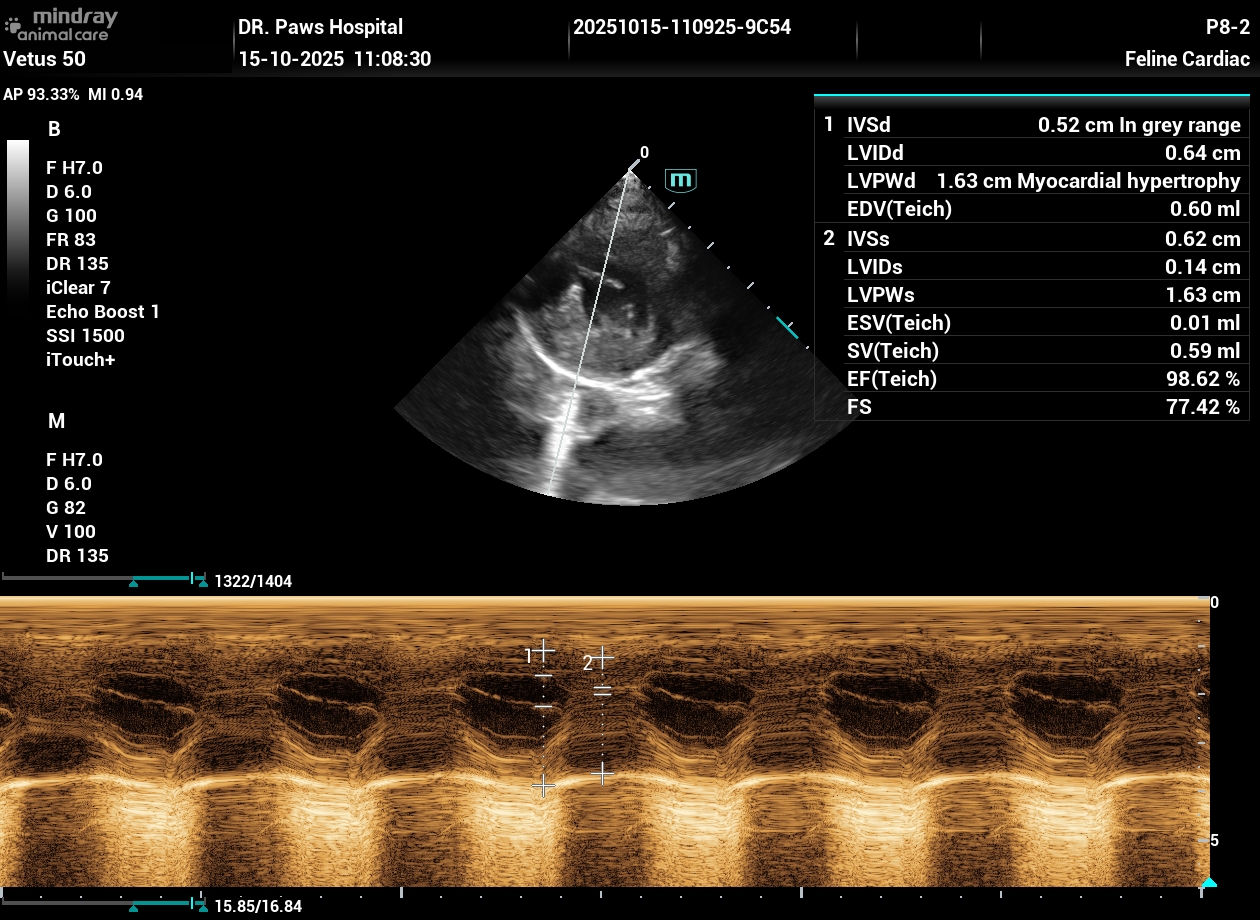Click the cyan focus marker on sector depth scale
This screenshot has width=1260, height=920.
point(788,328)
